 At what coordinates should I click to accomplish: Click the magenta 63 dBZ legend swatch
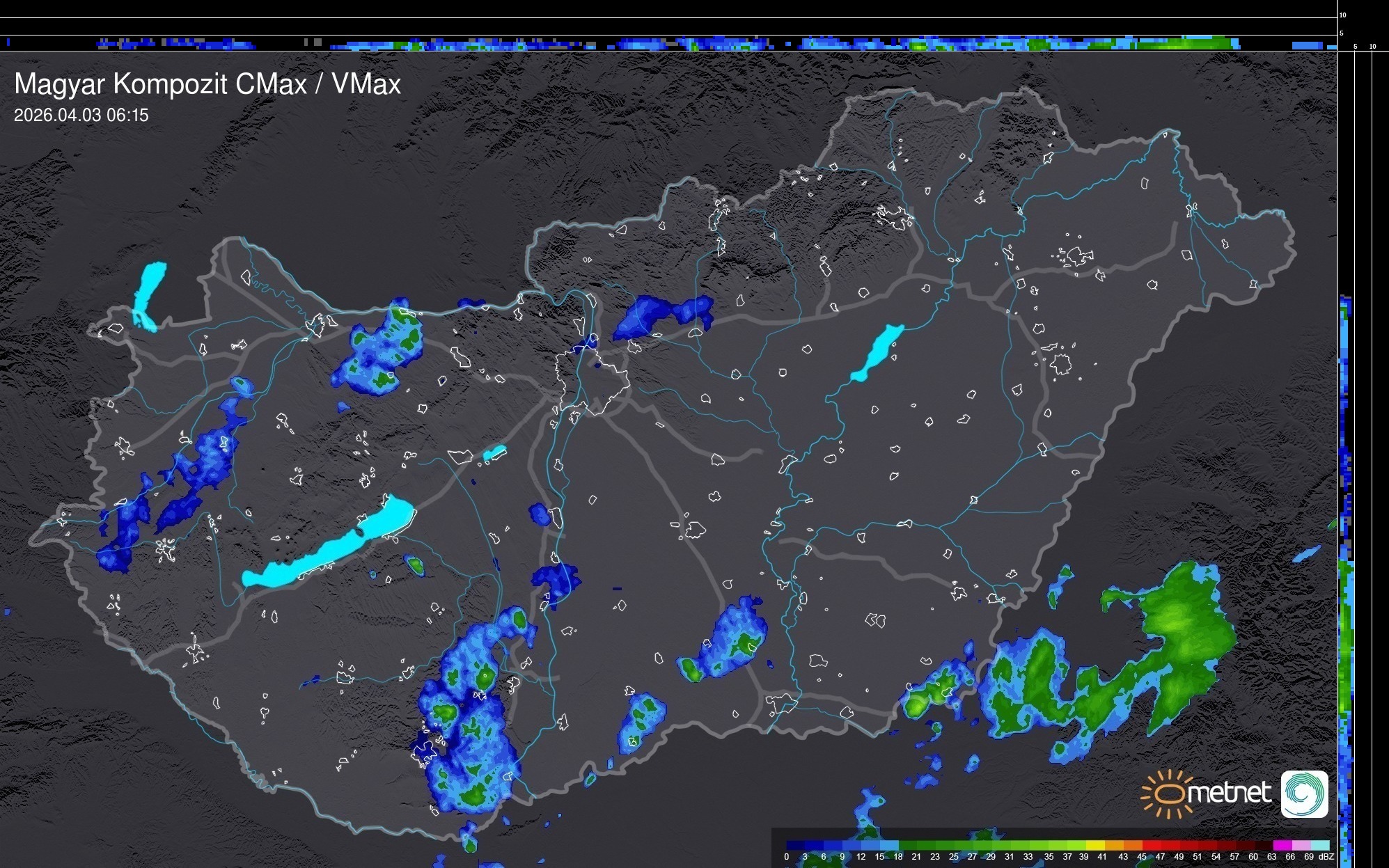pos(1281,845)
